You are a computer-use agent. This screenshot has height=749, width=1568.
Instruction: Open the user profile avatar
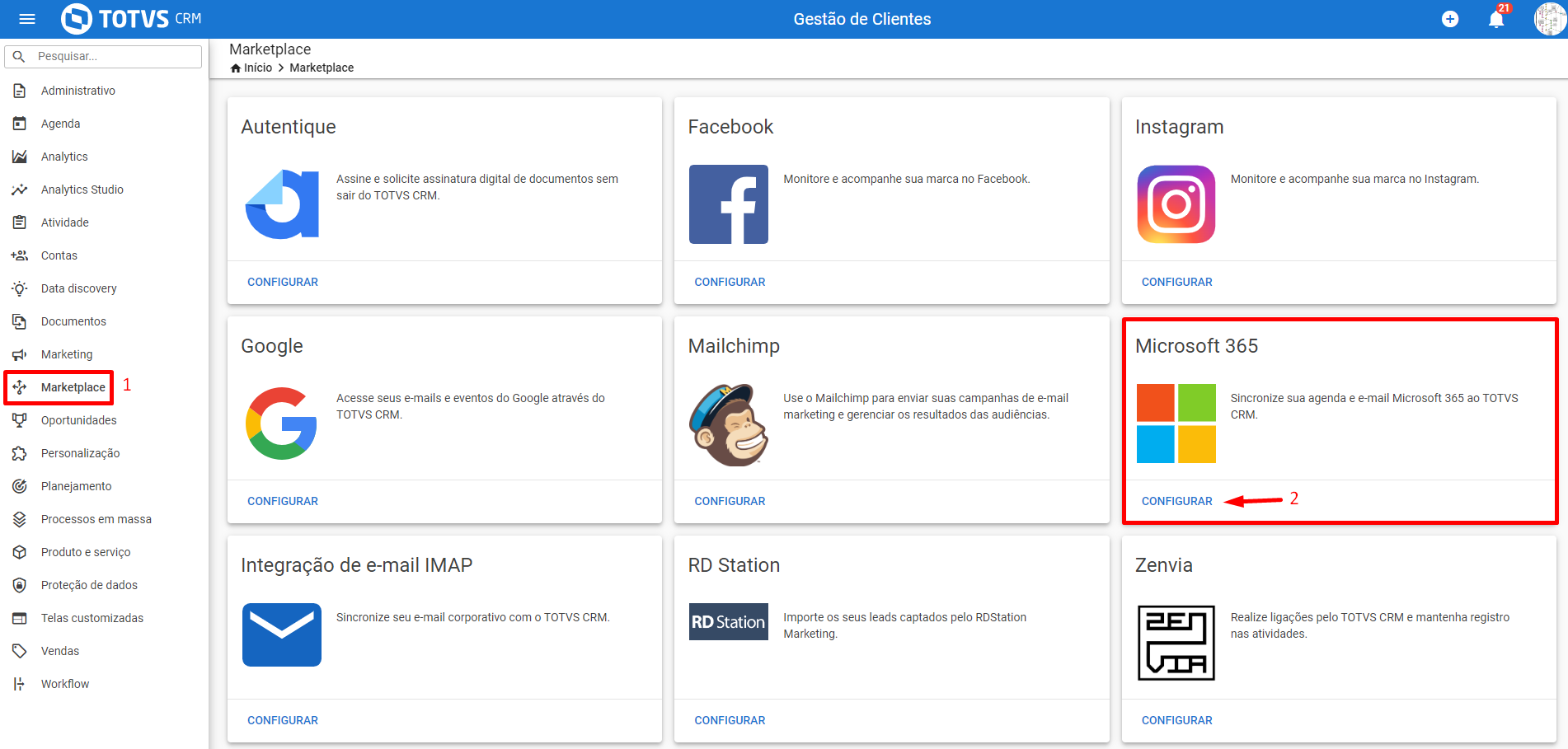click(1549, 19)
